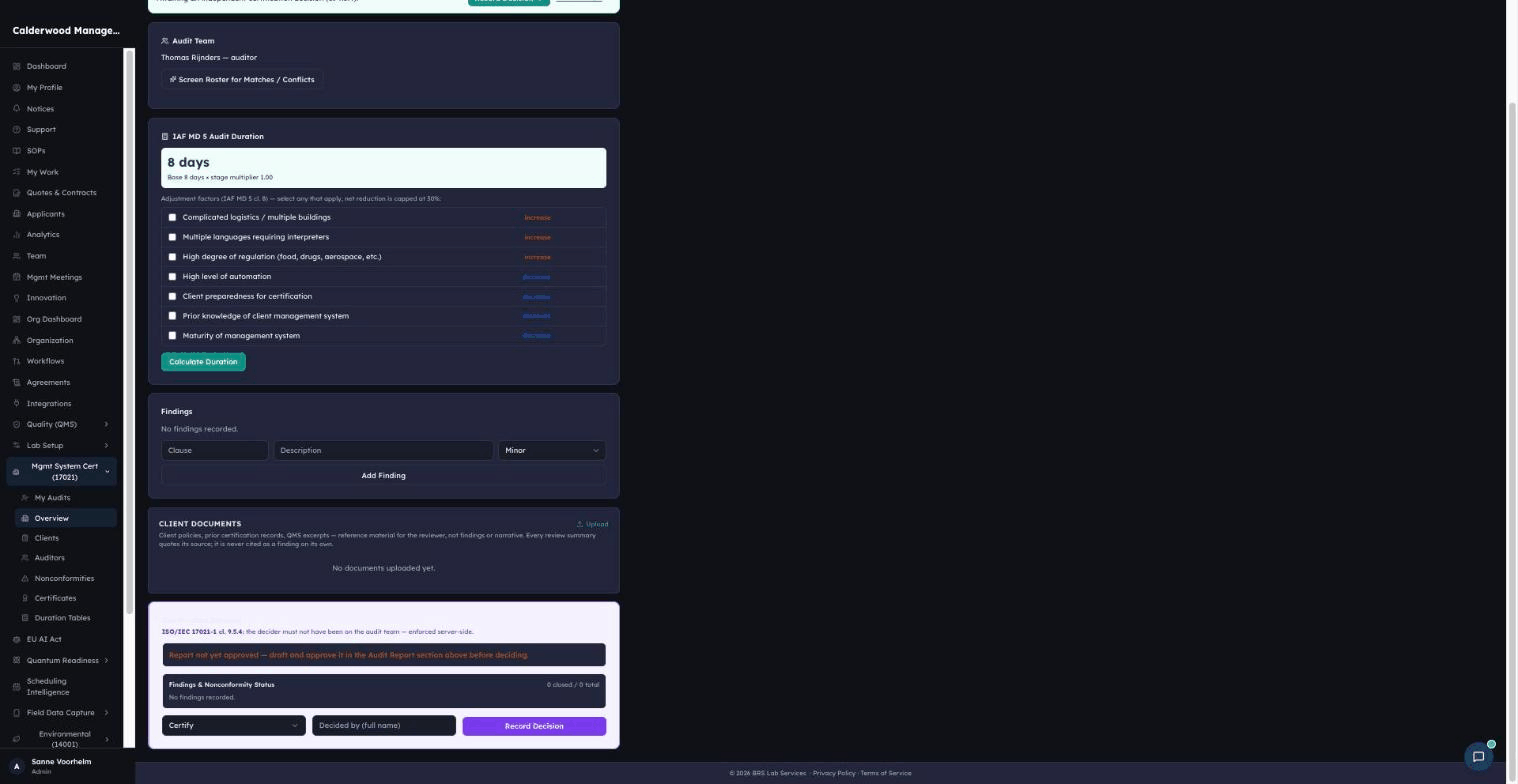Click the Dashboard icon in the sidebar
The image size is (1518, 784).
click(16, 66)
